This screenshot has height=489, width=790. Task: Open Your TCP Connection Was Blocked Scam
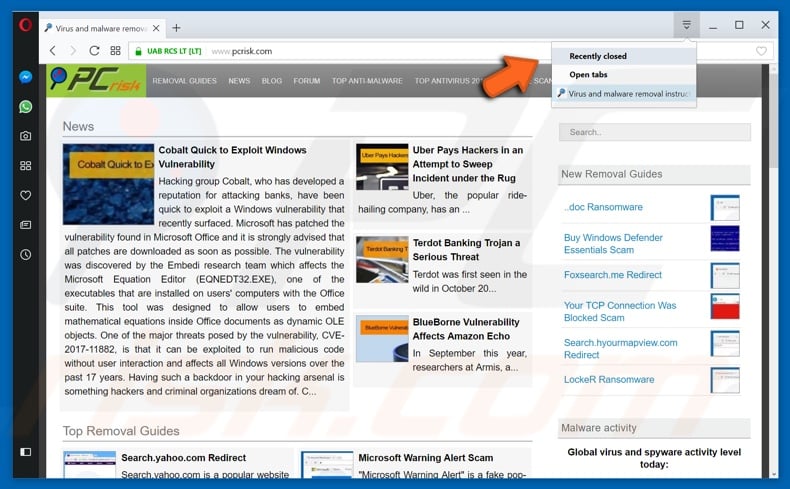click(620, 312)
